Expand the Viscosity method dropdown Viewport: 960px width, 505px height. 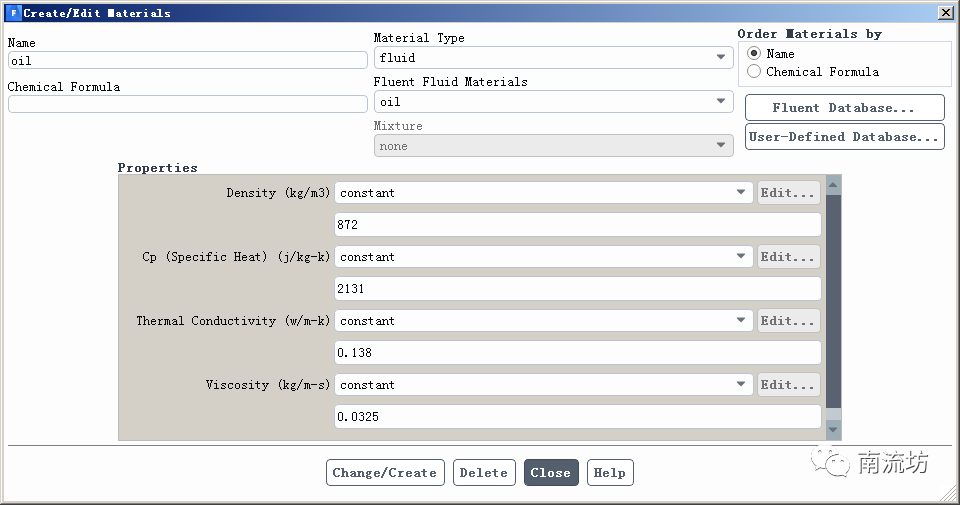pyautogui.click(x=544, y=385)
